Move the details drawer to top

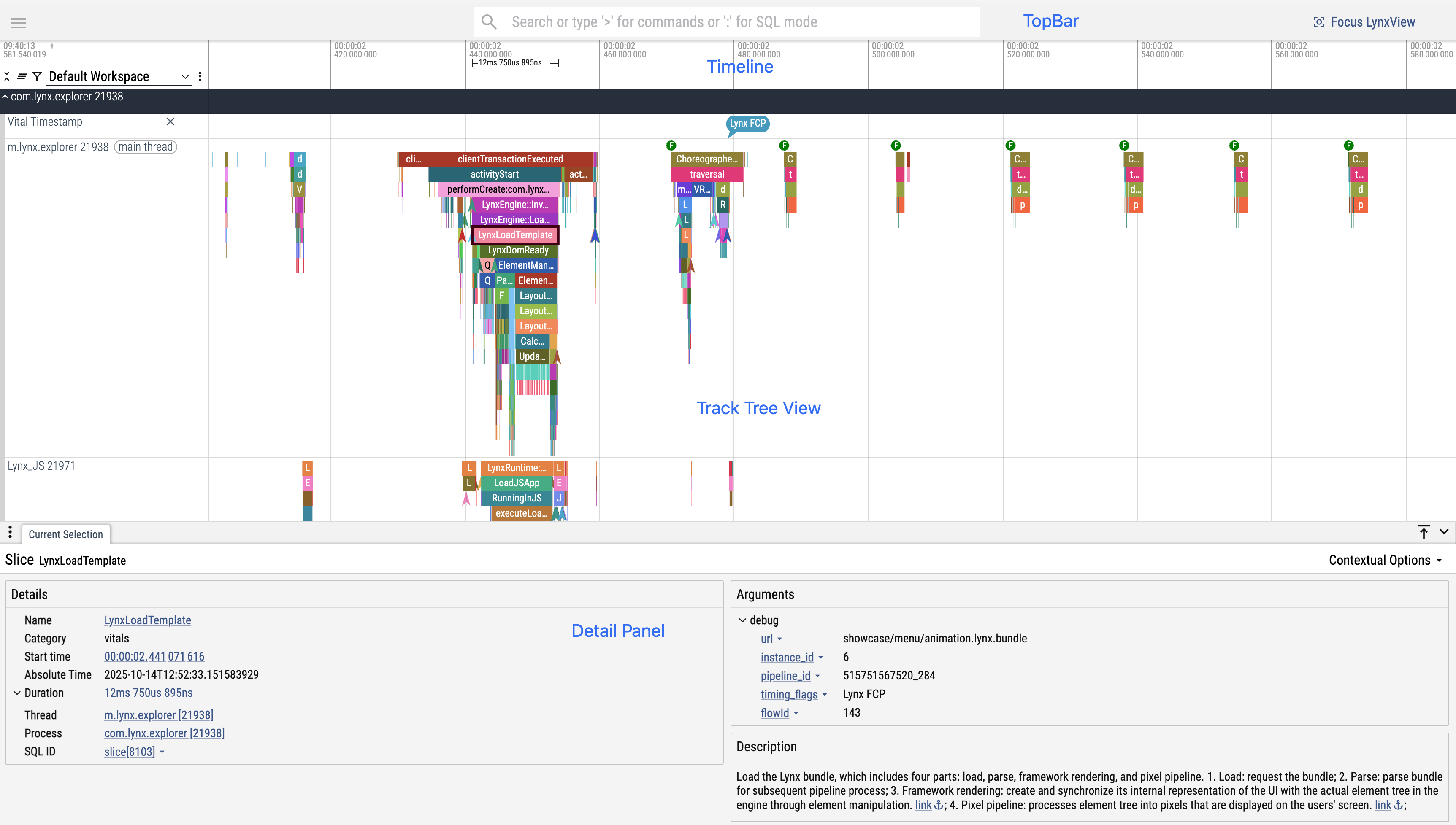click(x=1424, y=532)
